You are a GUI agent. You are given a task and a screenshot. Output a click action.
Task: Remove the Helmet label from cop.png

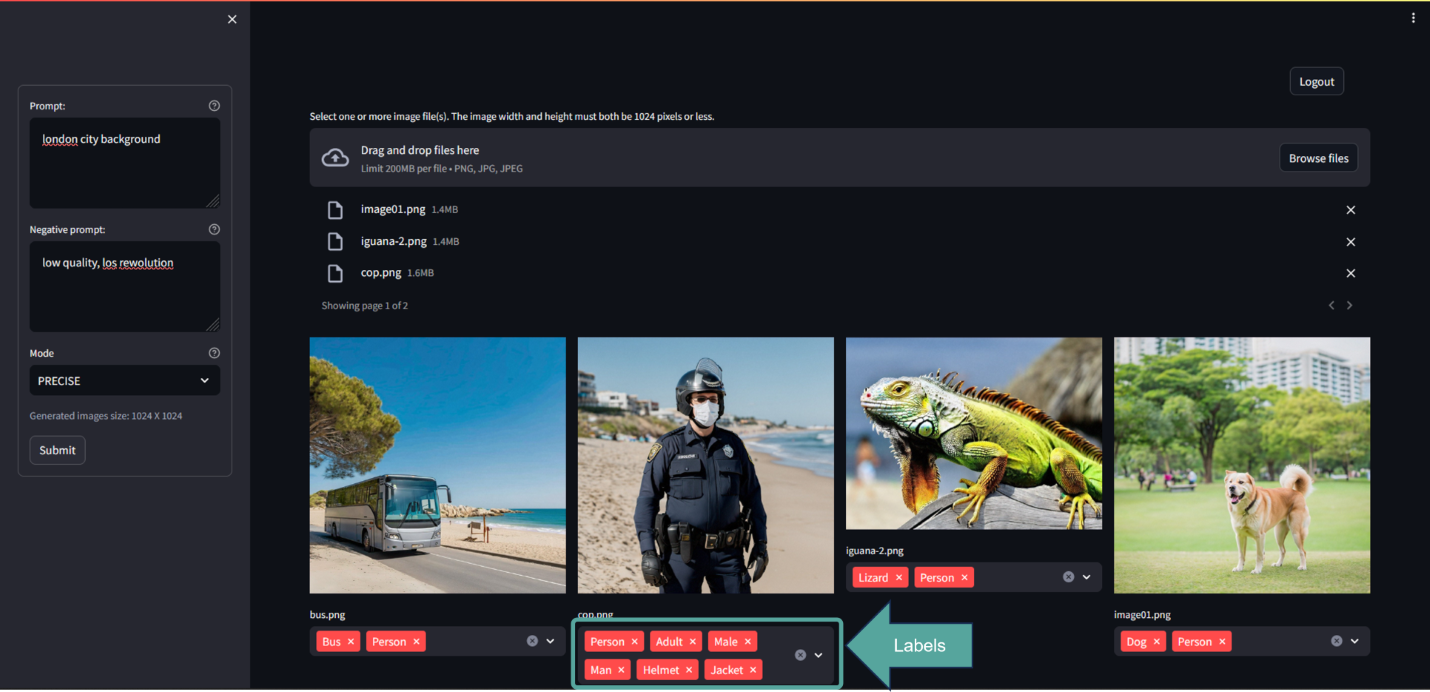tap(688, 669)
